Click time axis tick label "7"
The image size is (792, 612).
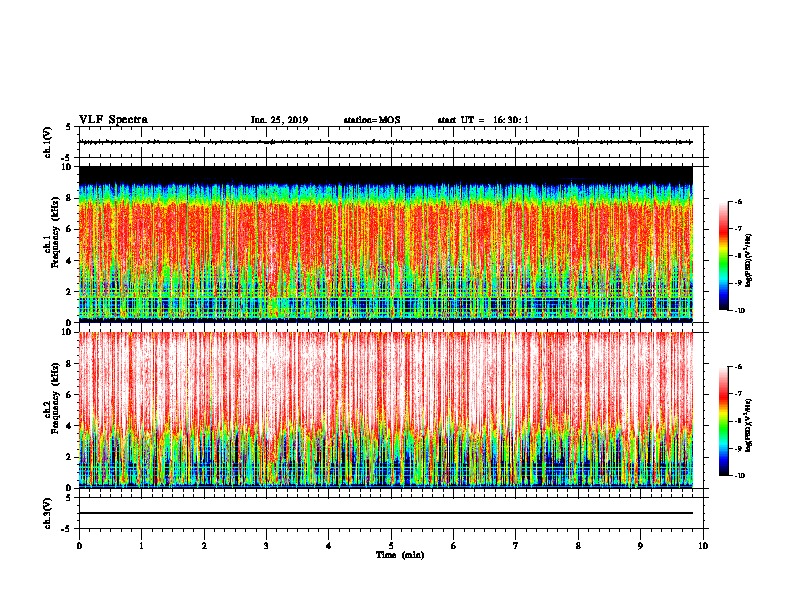pyautogui.click(x=516, y=546)
